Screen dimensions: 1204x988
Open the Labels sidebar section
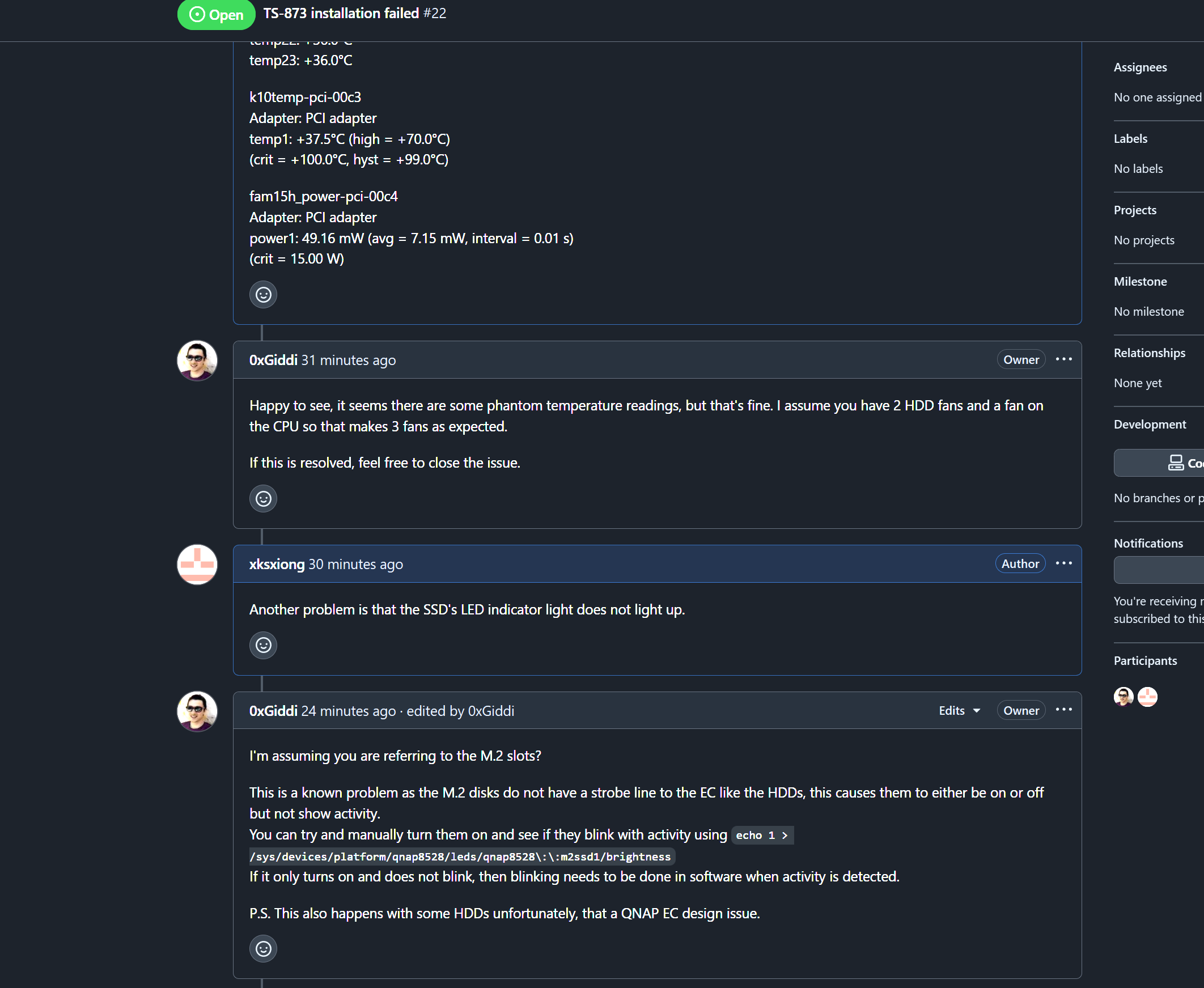(1130, 139)
